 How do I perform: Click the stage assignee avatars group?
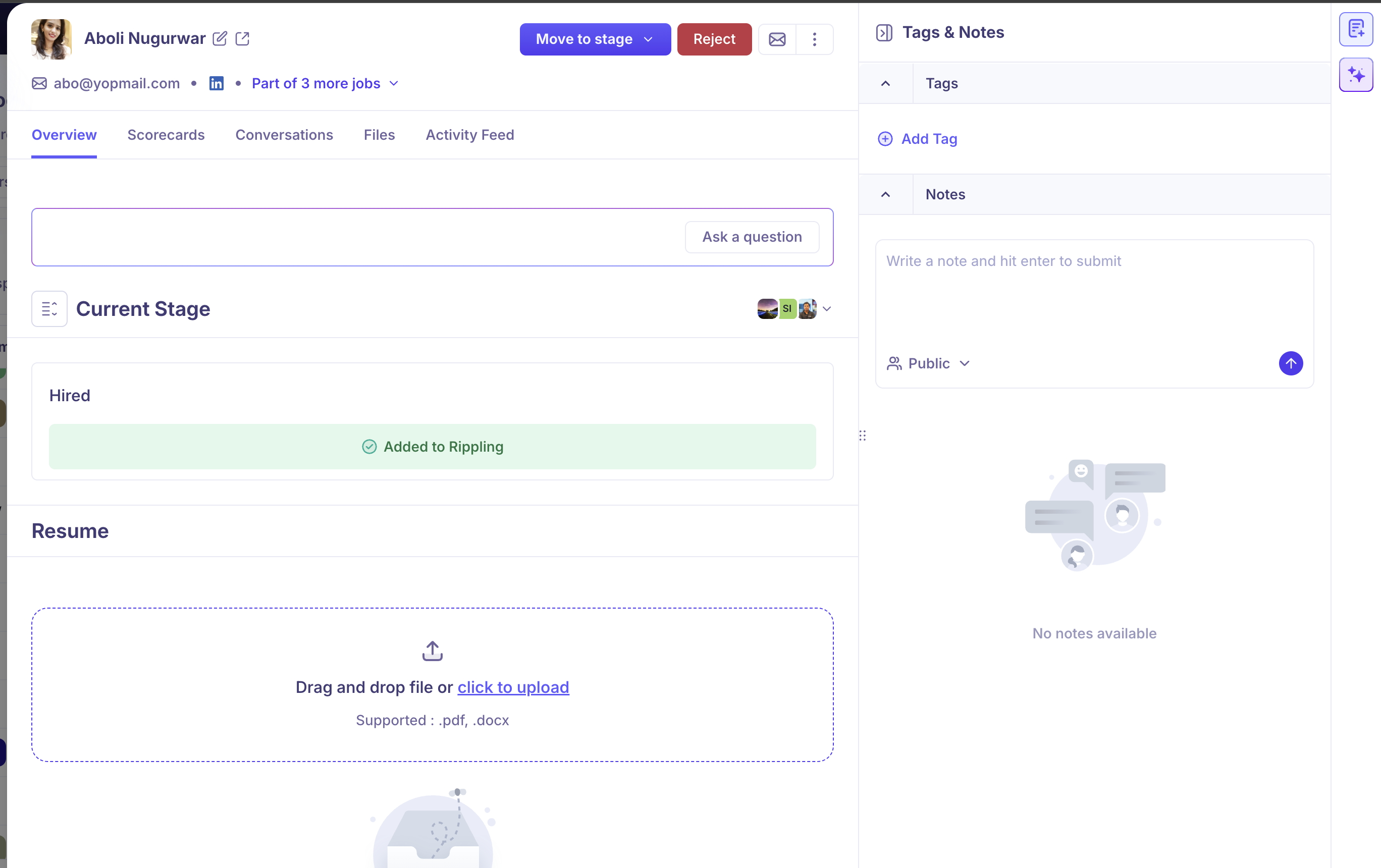tap(787, 309)
